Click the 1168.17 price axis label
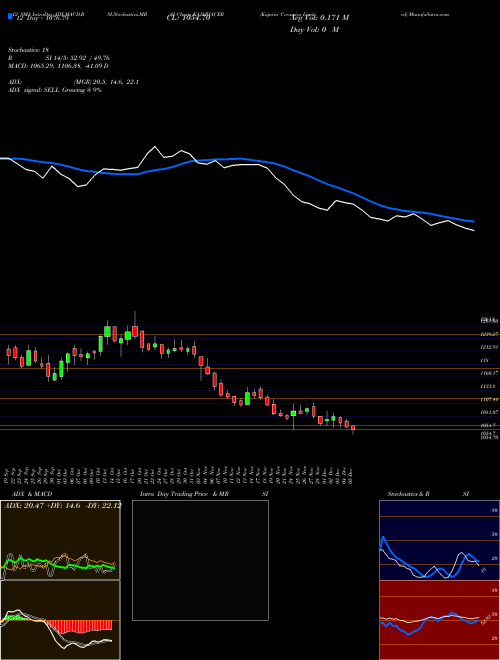This screenshot has height=660, width=500. click(x=490, y=373)
